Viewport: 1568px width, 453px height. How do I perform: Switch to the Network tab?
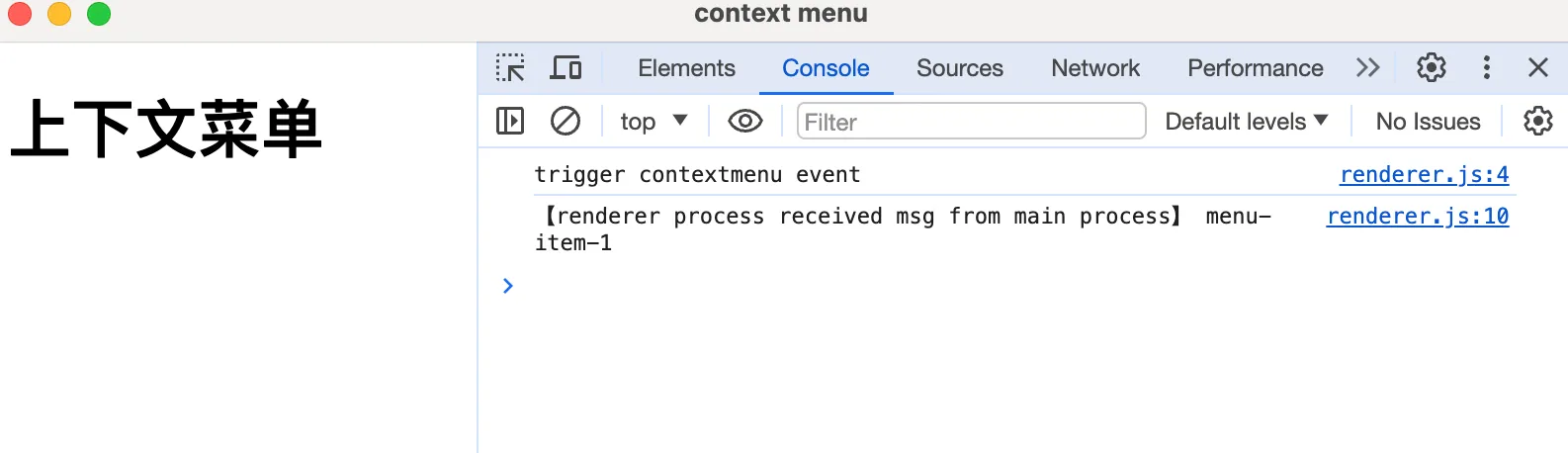coord(1095,68)
